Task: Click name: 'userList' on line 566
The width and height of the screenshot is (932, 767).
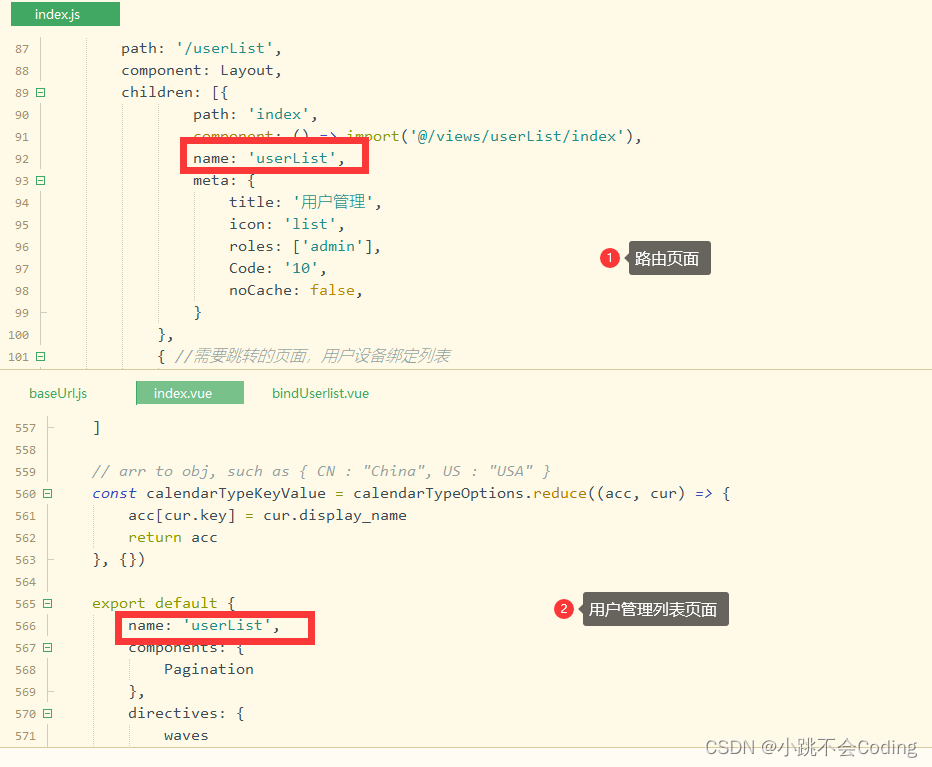Action: point(204,625)
